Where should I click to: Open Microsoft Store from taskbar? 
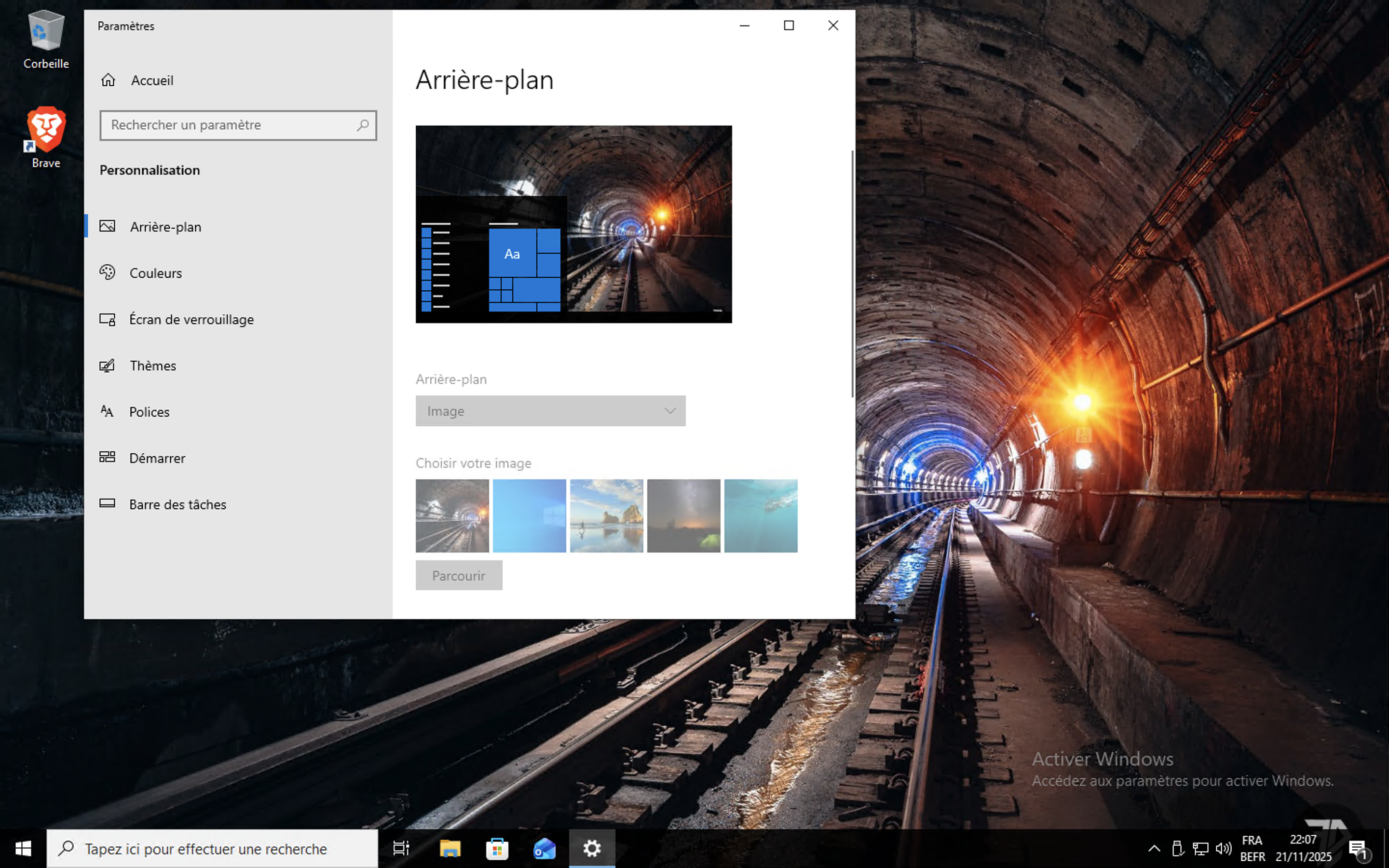tap(496, 849)
